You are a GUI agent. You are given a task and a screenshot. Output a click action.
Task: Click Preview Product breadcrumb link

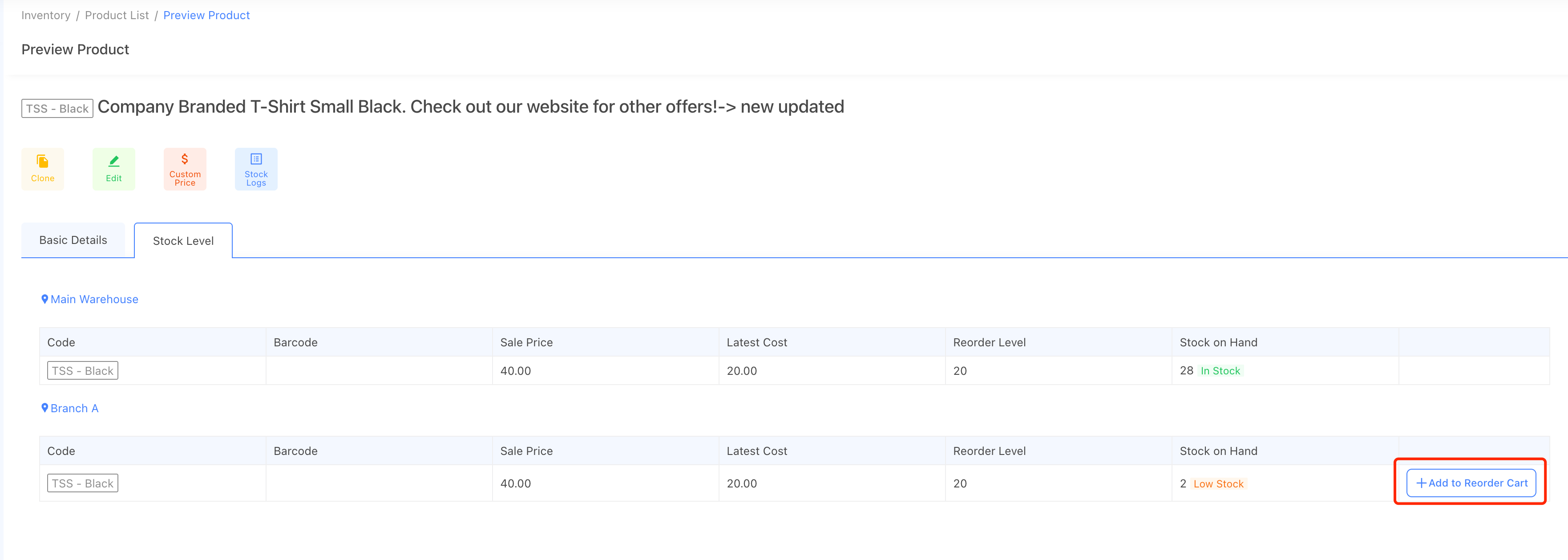[206, 15]
